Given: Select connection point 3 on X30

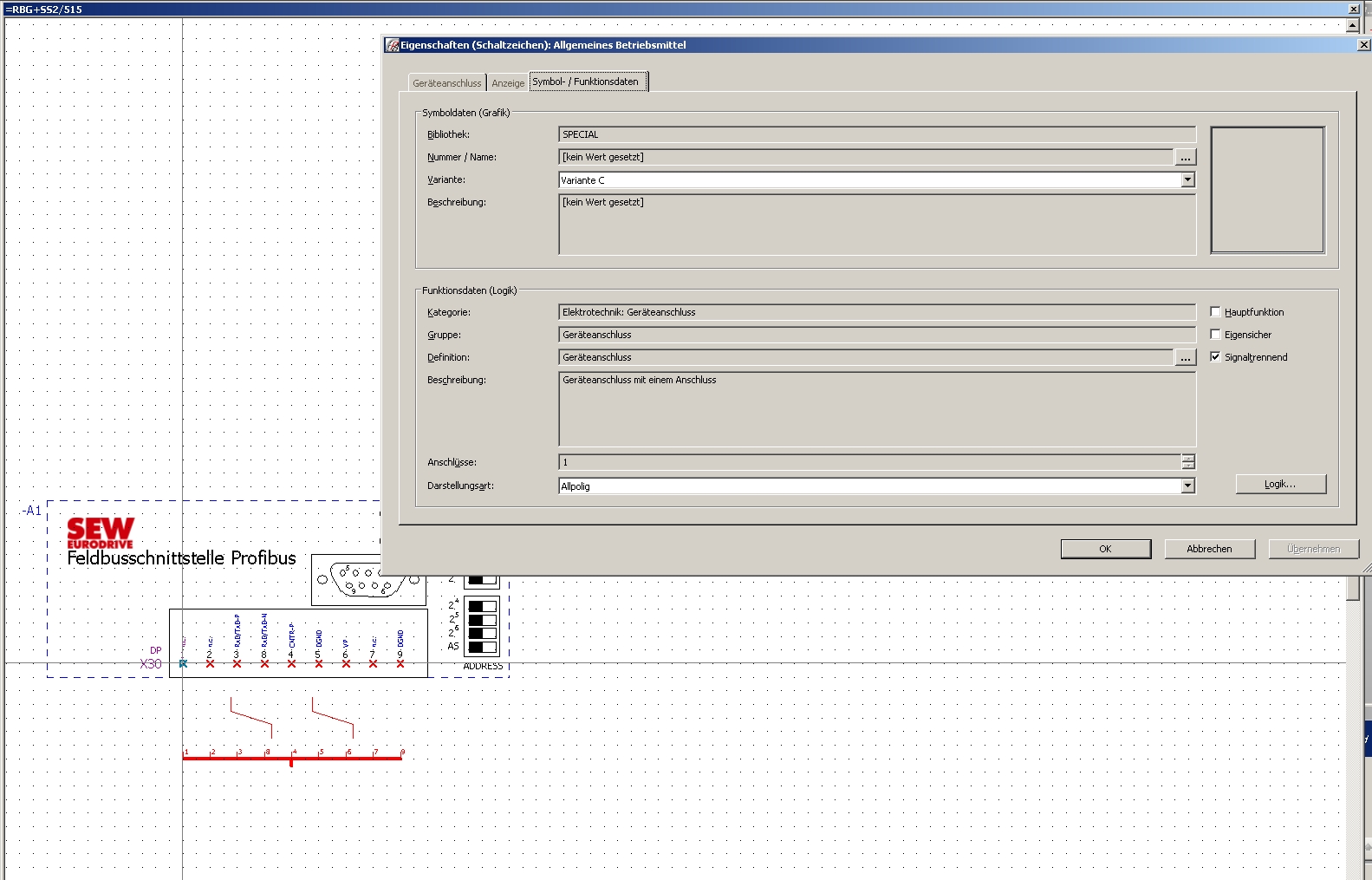Looking at the screenshot, I should pos(237,663).
